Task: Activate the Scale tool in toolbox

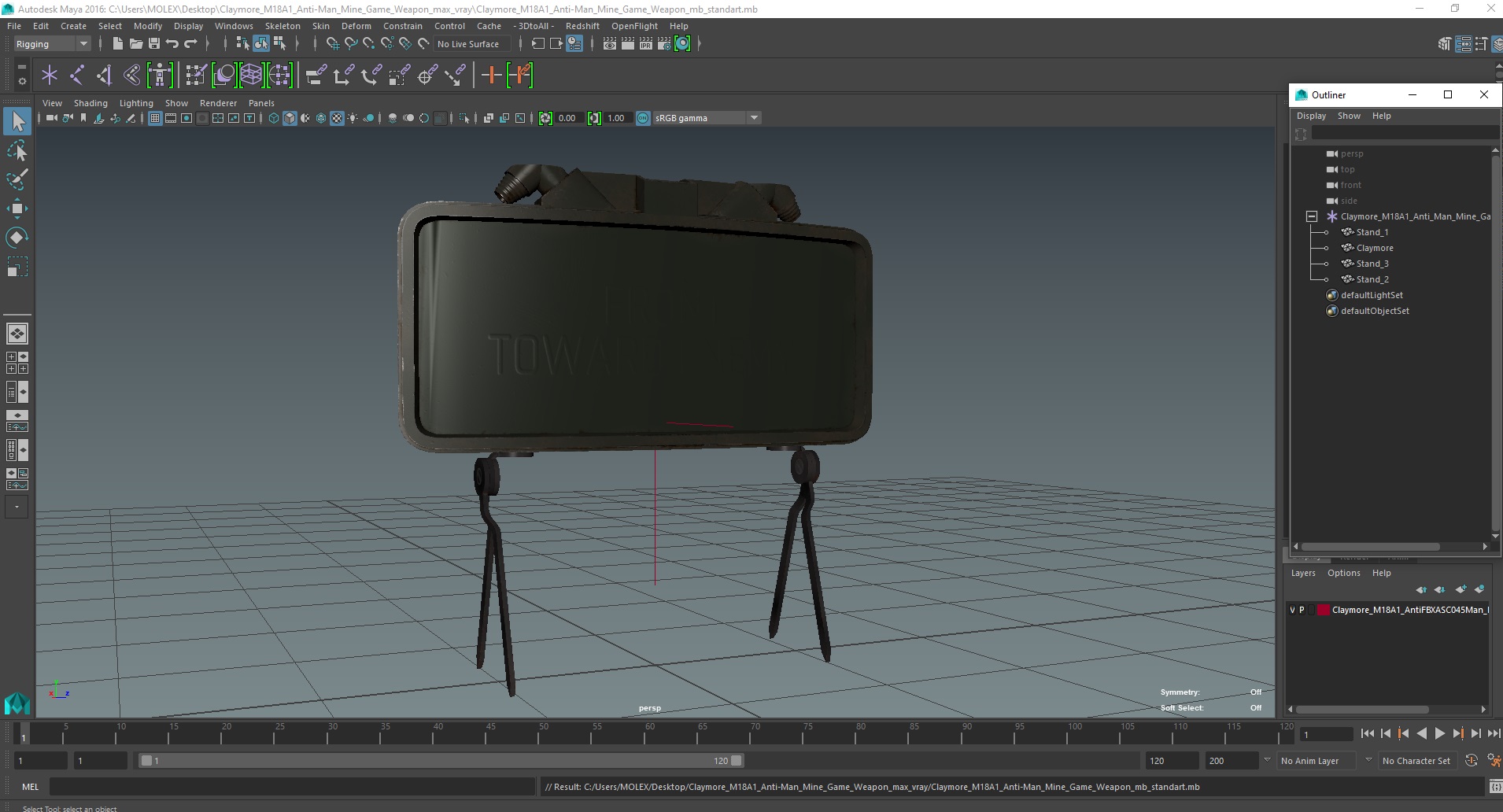Action: [x=17, y=267]
